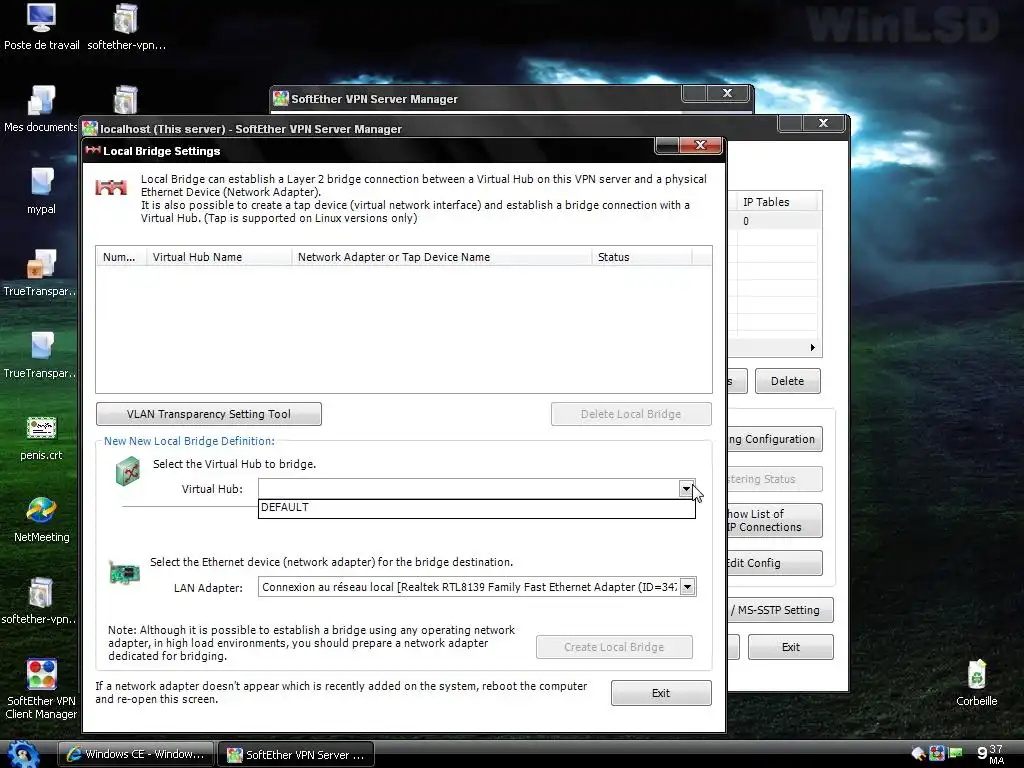Open Mes documents desktop icon
1024x768 pixels.
pyautogui.click(x=41, y=108)
